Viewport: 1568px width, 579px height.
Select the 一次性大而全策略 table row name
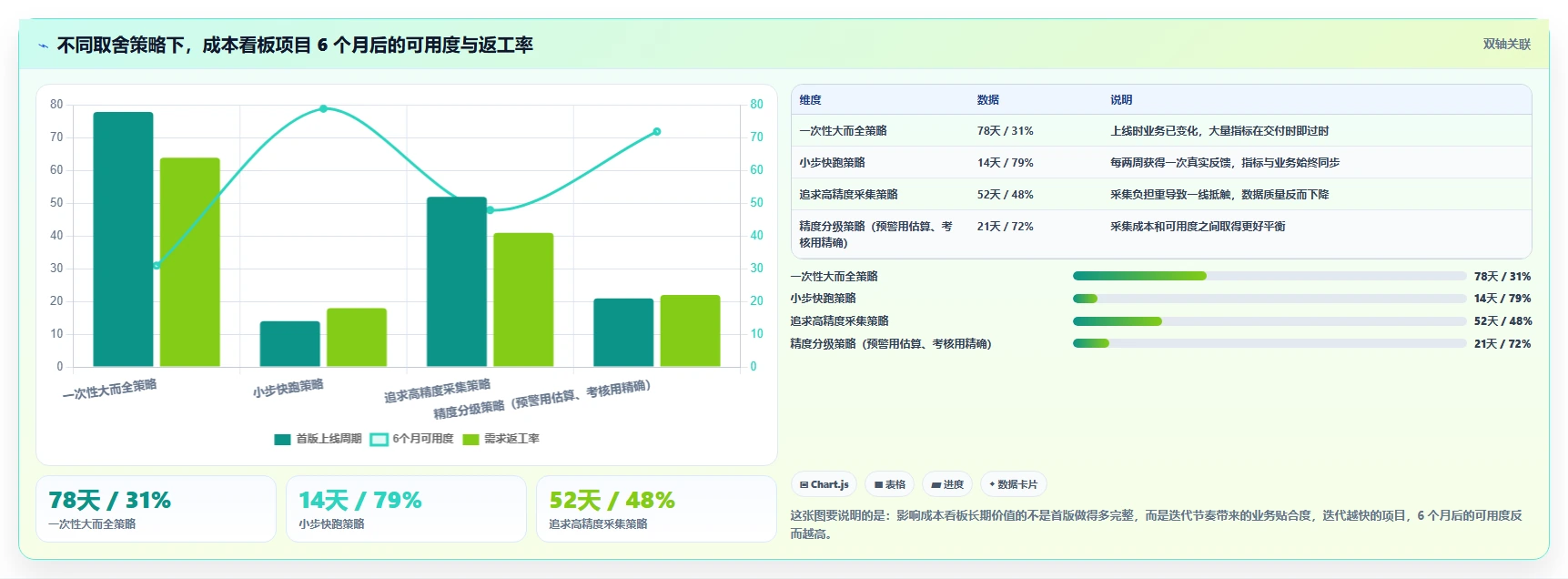[x=843, y=131]
